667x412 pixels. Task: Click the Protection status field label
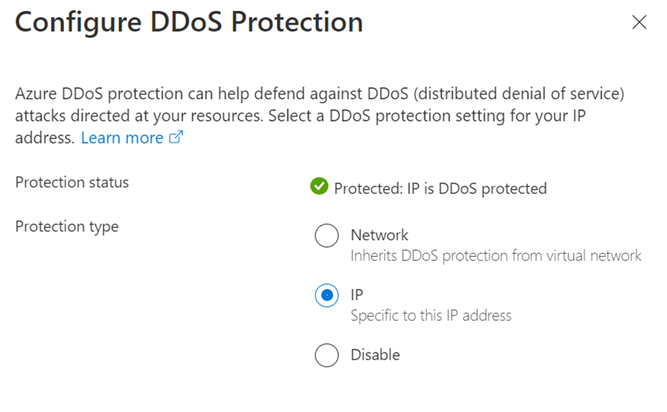pyautogui.click(x=72, y=182)
